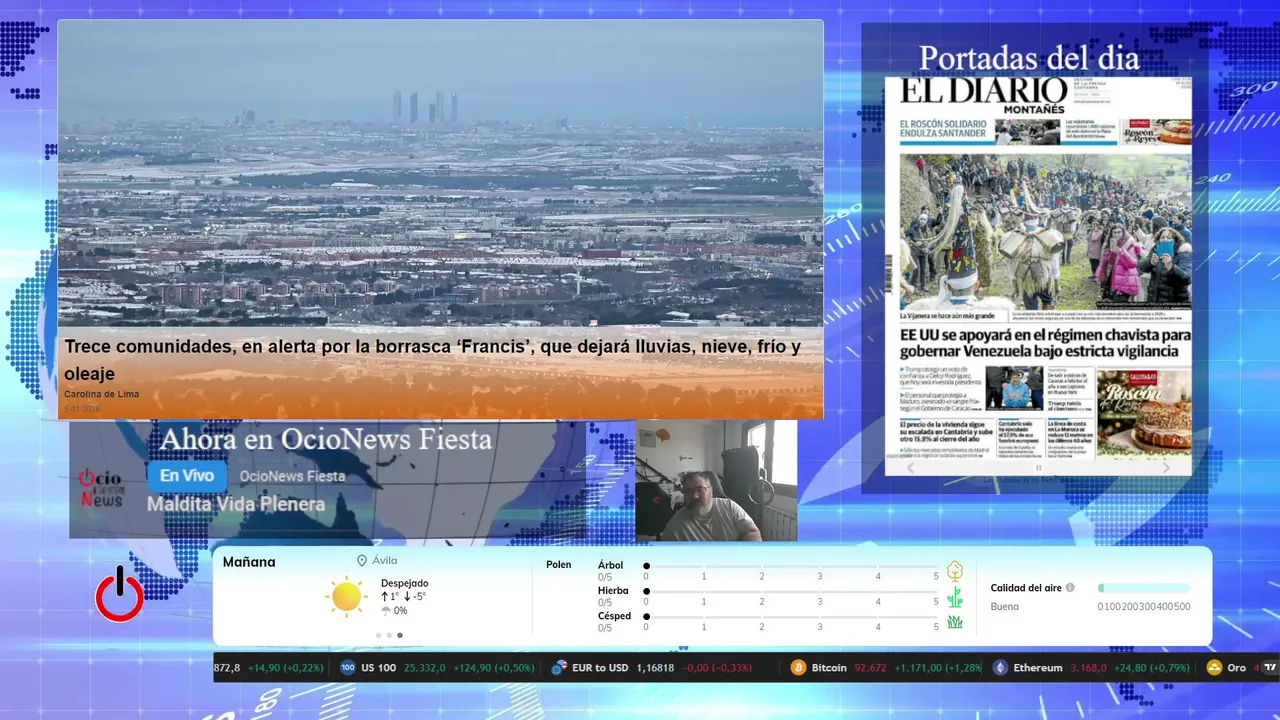1280x720 pixels.
Task: Click the tree pollen icon for Árbol
Action: coord(955,571)
